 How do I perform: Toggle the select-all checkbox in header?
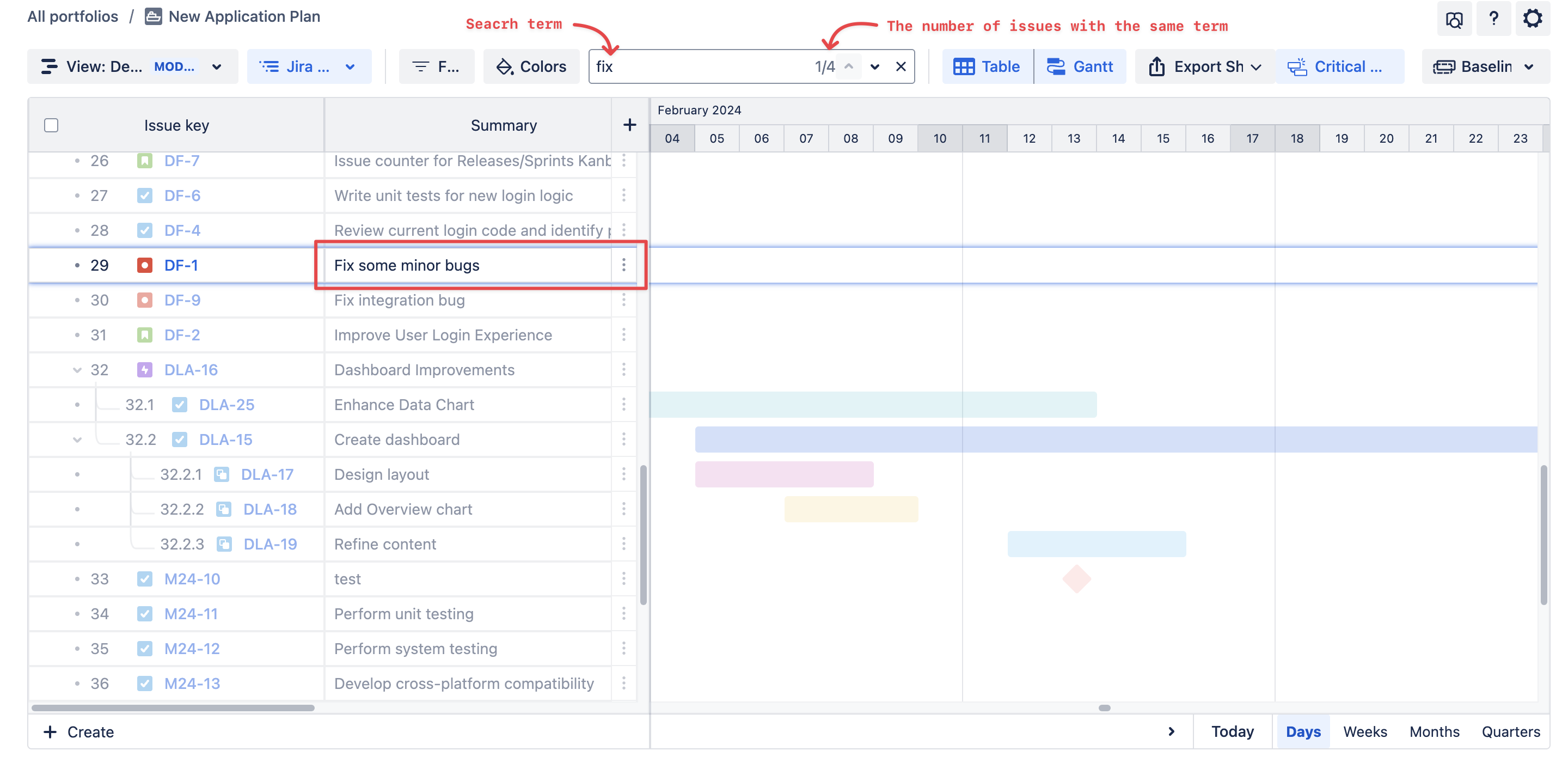tap(51, 125)
